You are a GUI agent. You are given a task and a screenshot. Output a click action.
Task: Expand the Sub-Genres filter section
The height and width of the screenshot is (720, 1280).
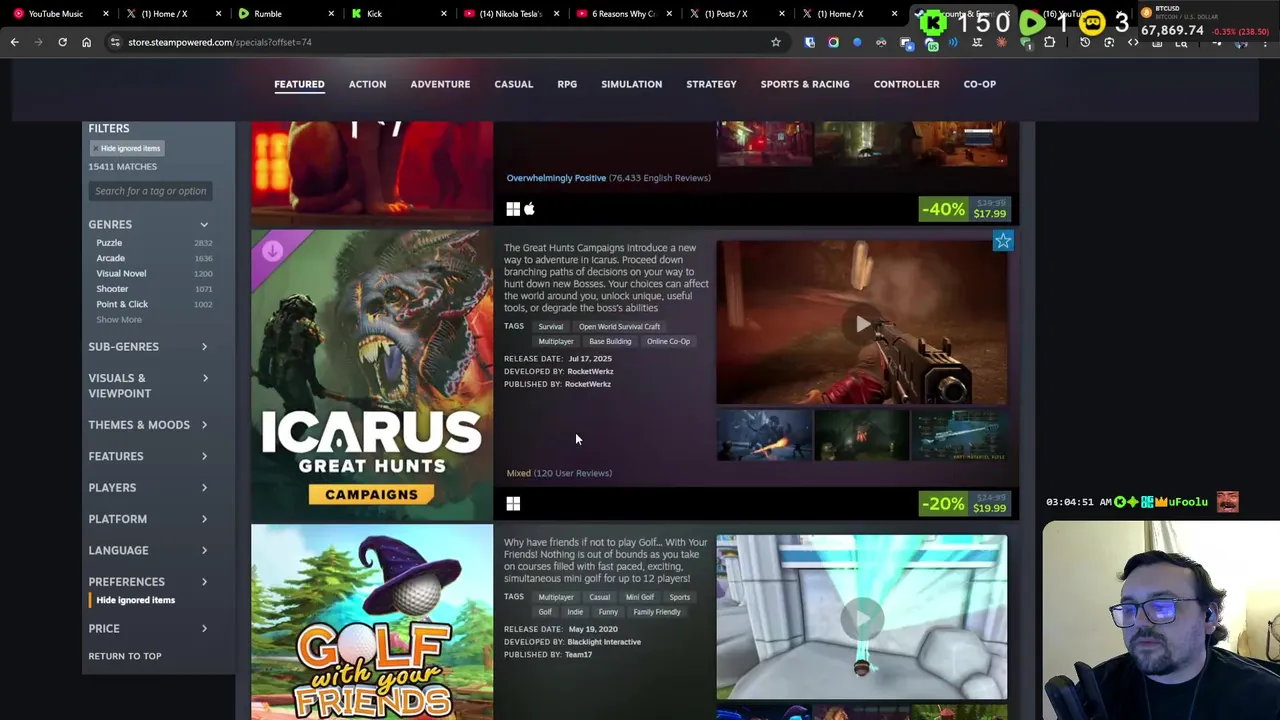(148, 347)
